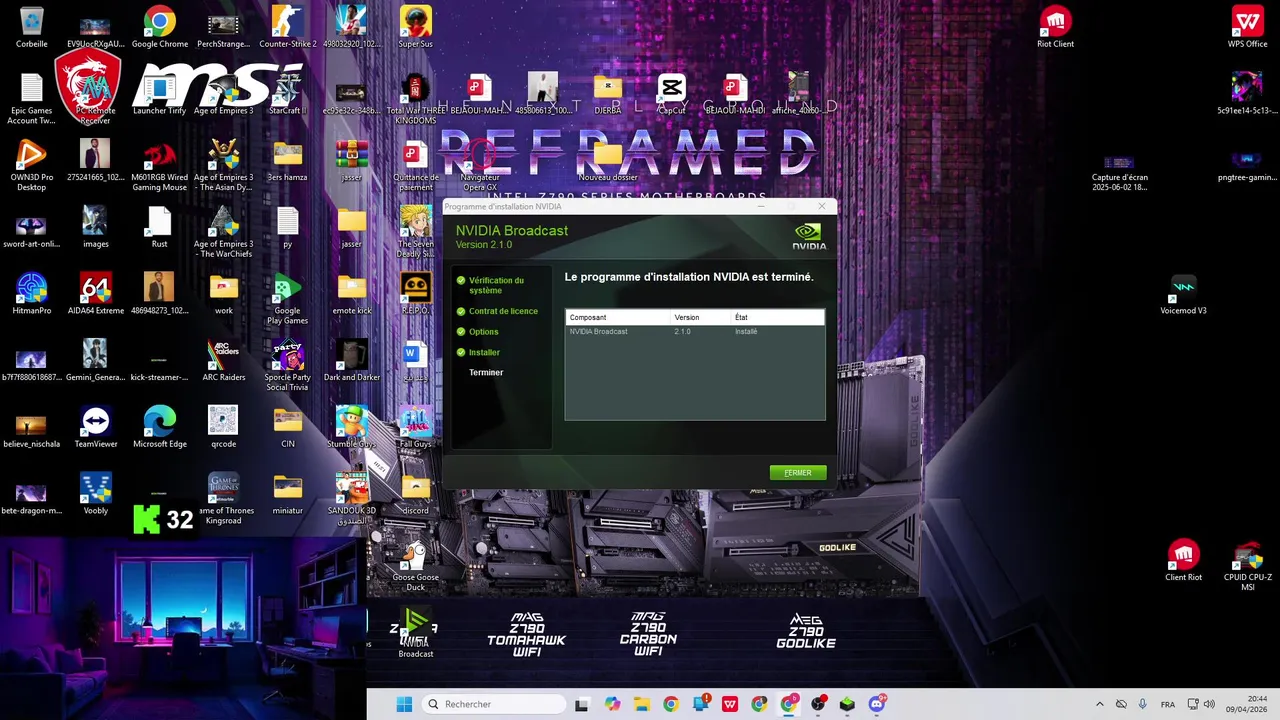Open the Google Play Games desktop icon

coord(288,300)
